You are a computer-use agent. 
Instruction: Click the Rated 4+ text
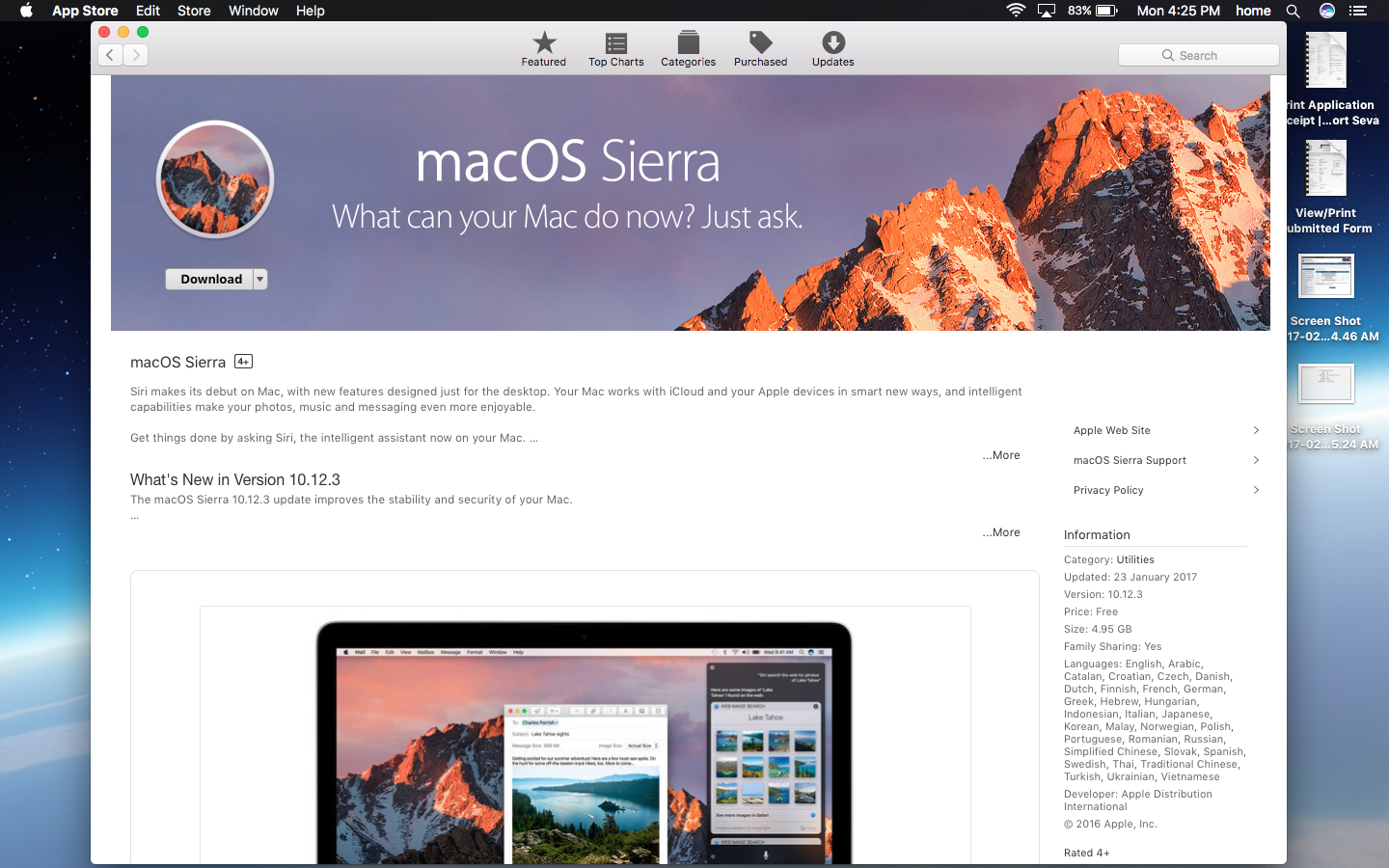coord(1087,853)
